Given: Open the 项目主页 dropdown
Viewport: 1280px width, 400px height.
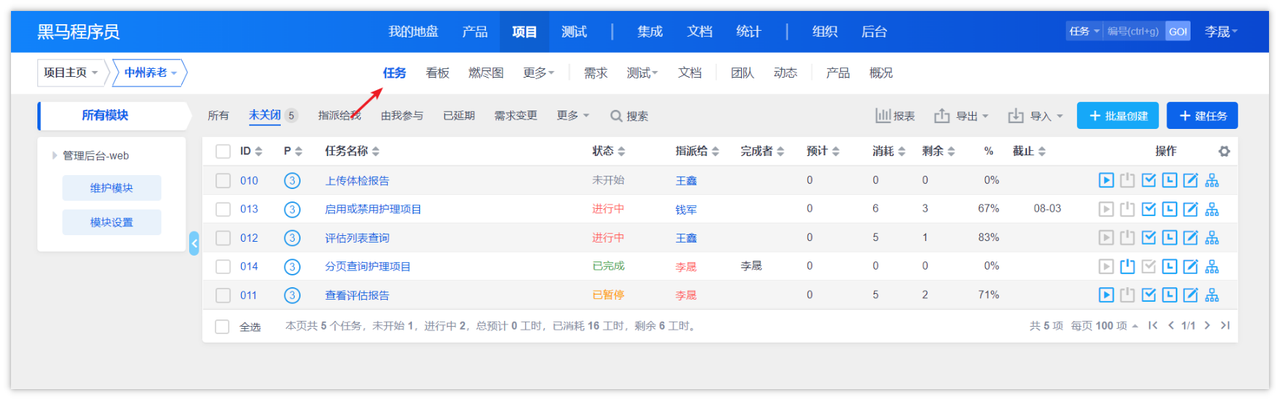Looking at the screenshot, I should coord(71,73).
